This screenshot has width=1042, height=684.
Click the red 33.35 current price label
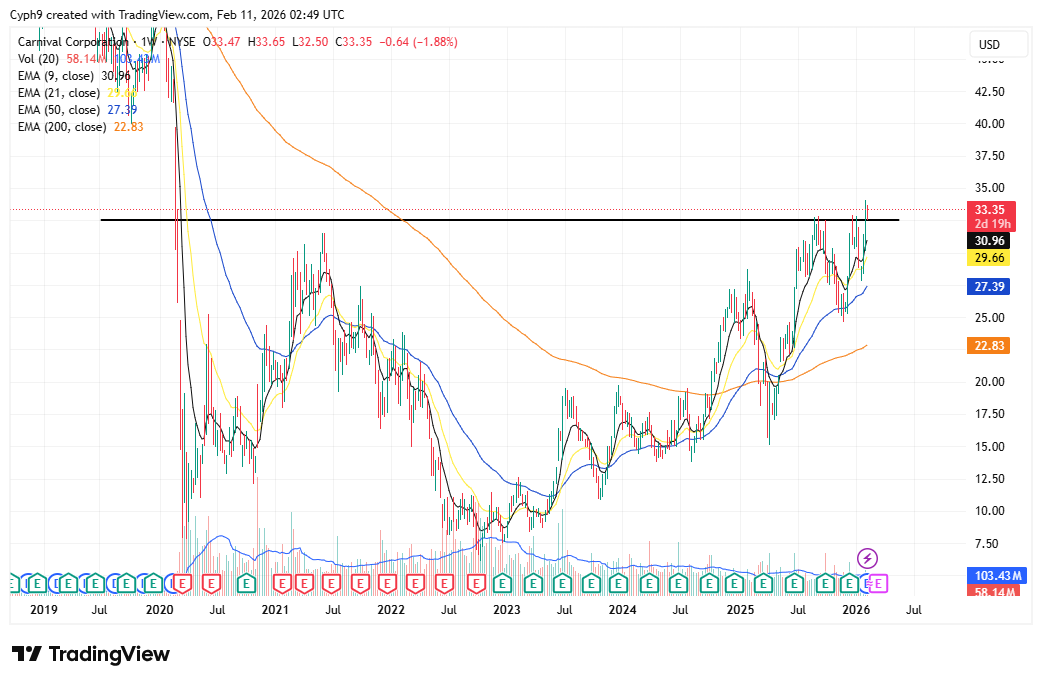coord(990,209)
